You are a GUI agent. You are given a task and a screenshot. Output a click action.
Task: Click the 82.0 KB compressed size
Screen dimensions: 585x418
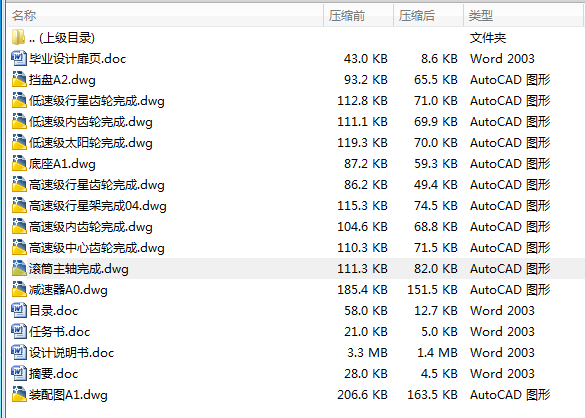[436, 268]
